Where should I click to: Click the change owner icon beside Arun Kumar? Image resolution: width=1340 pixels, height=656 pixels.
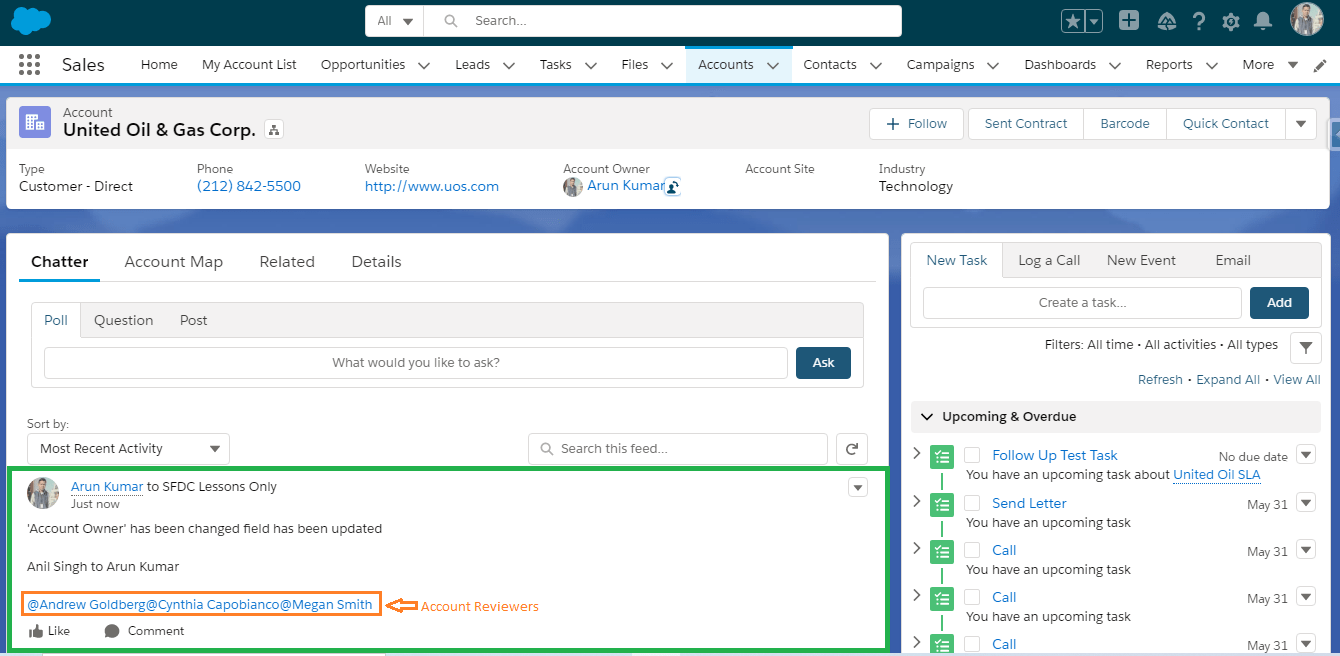(673, 187)
